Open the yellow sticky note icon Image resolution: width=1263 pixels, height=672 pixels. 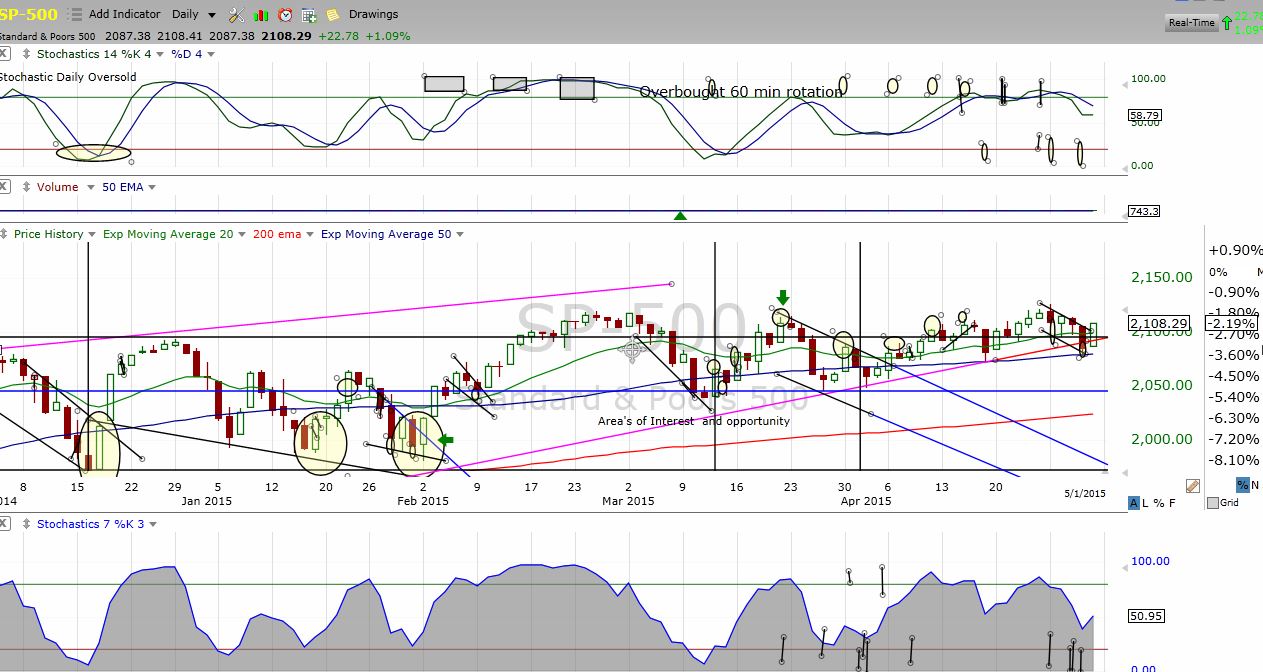pos(333,15)
